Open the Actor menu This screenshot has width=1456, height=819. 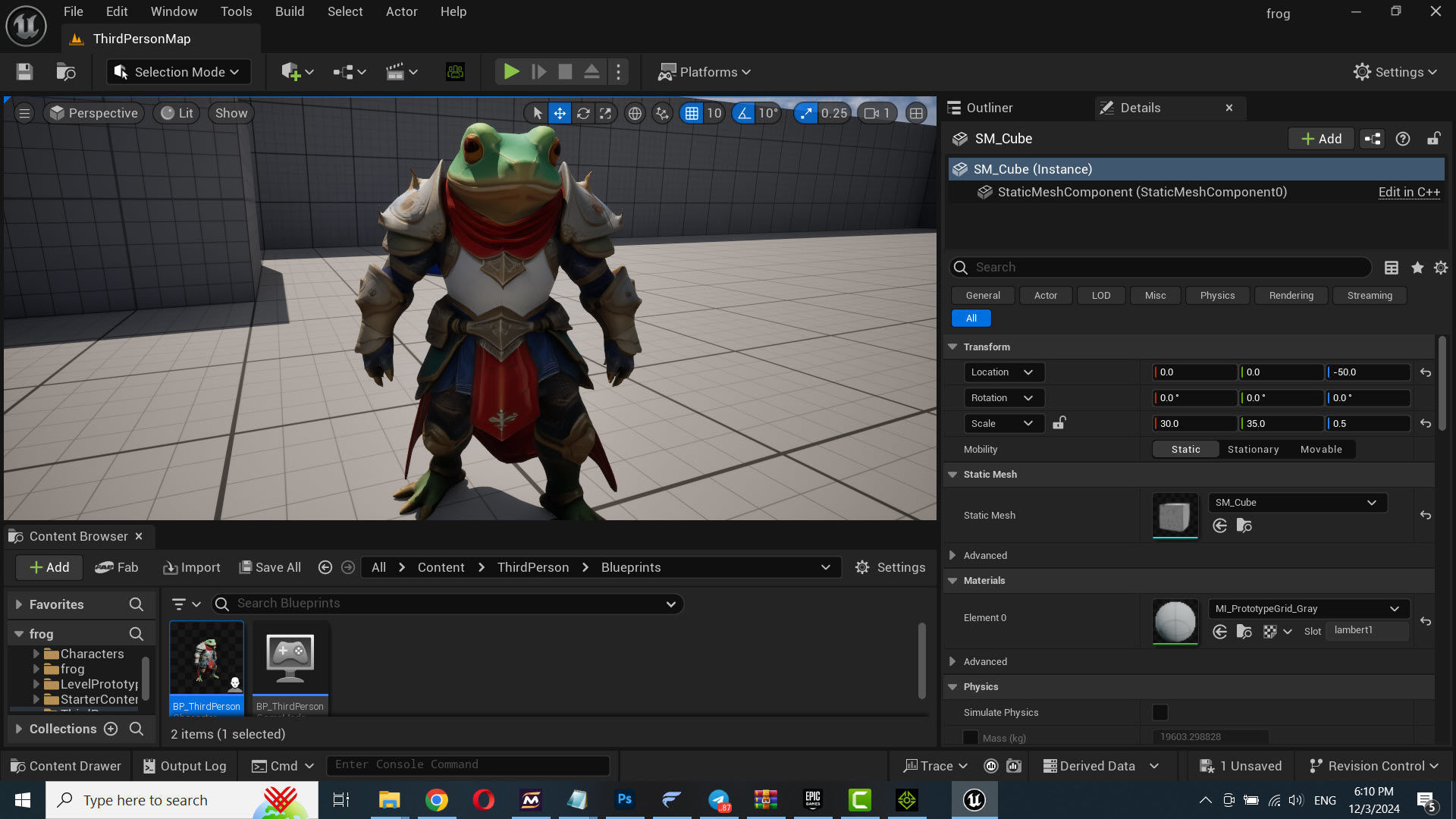402,11
